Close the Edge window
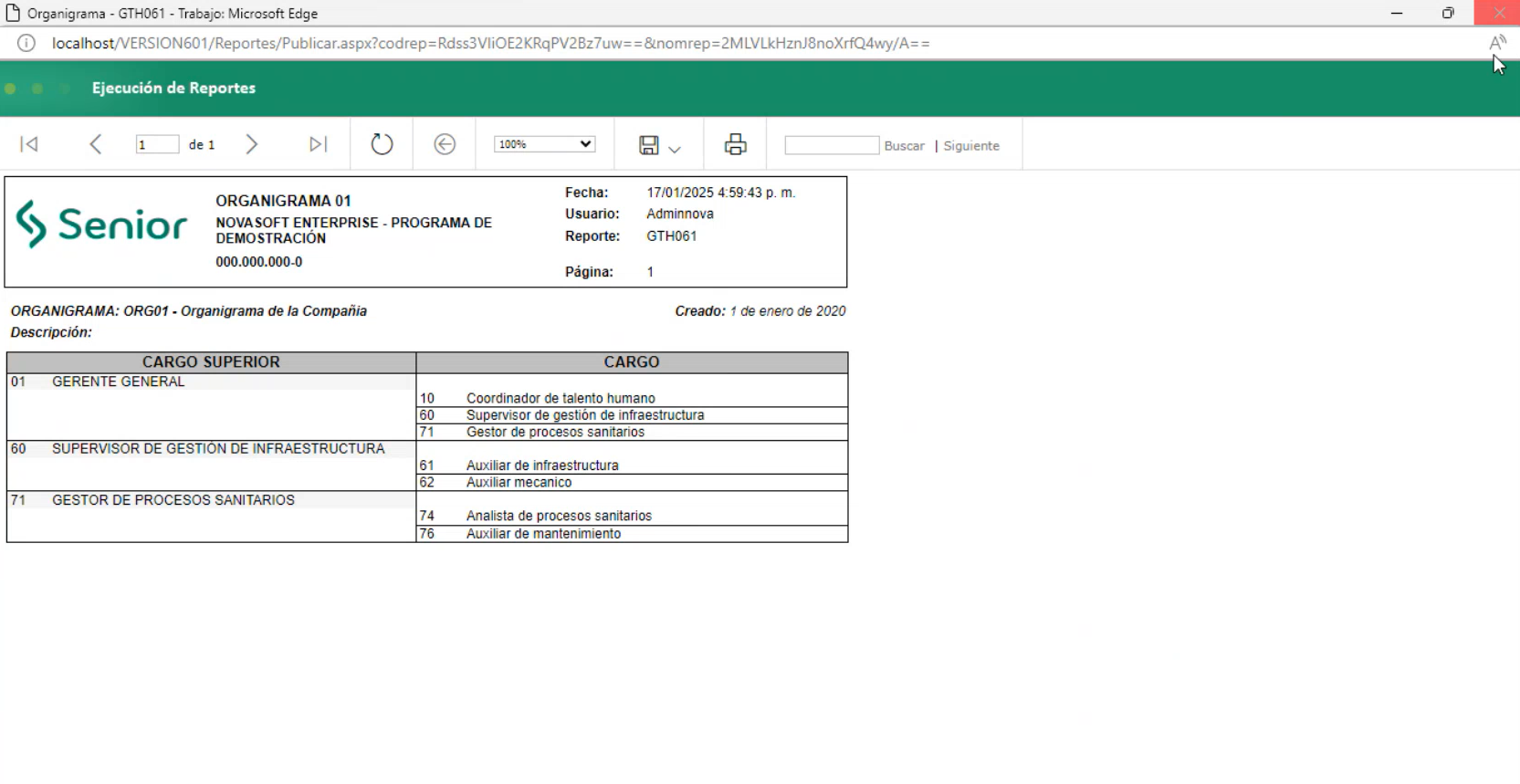This screenshot has height=784, width=1520. [x=1498, y=12]
